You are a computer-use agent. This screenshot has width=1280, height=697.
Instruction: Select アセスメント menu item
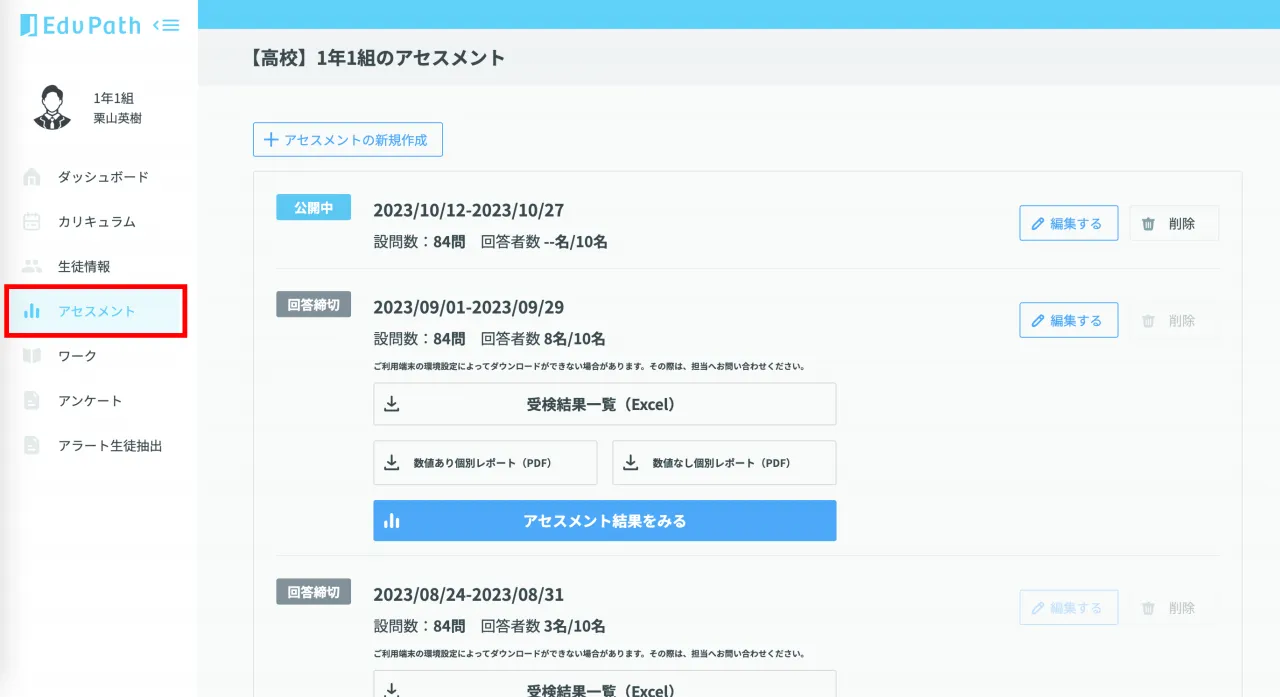tap(96, 311)
